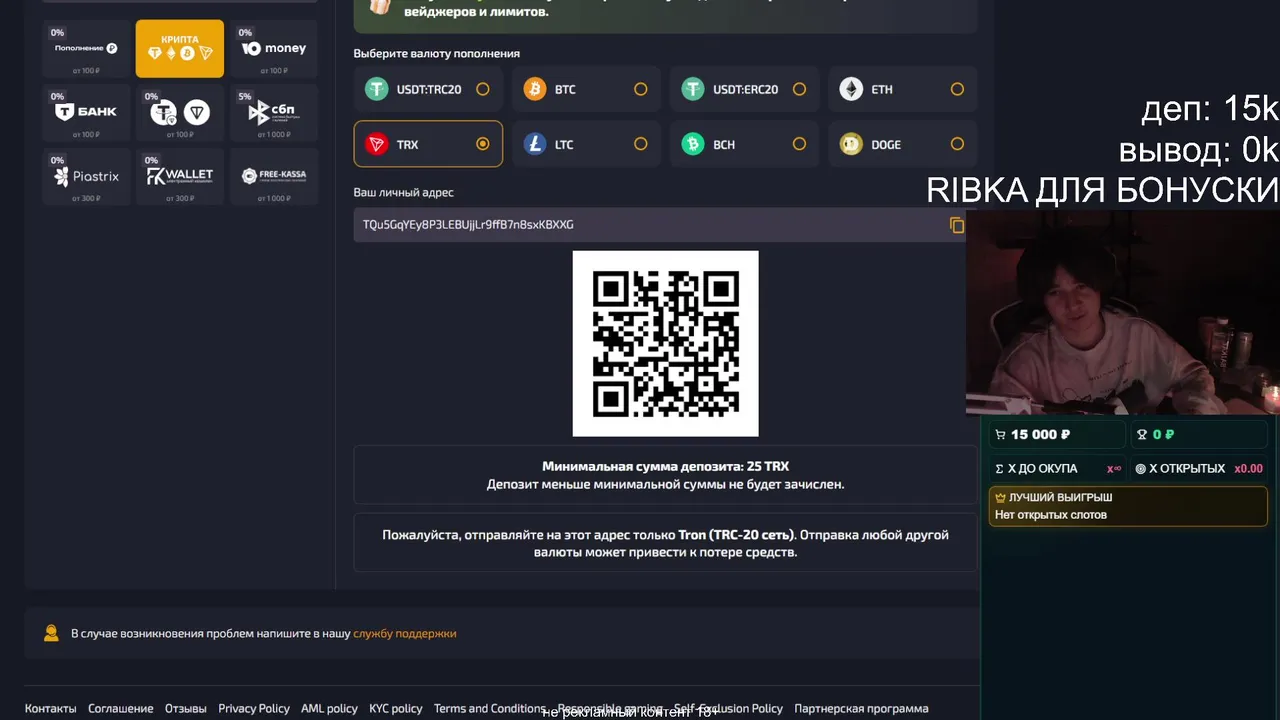1280x720 pixels.
Task: Open the KYC policy footer link
Action: click(396, 708)
